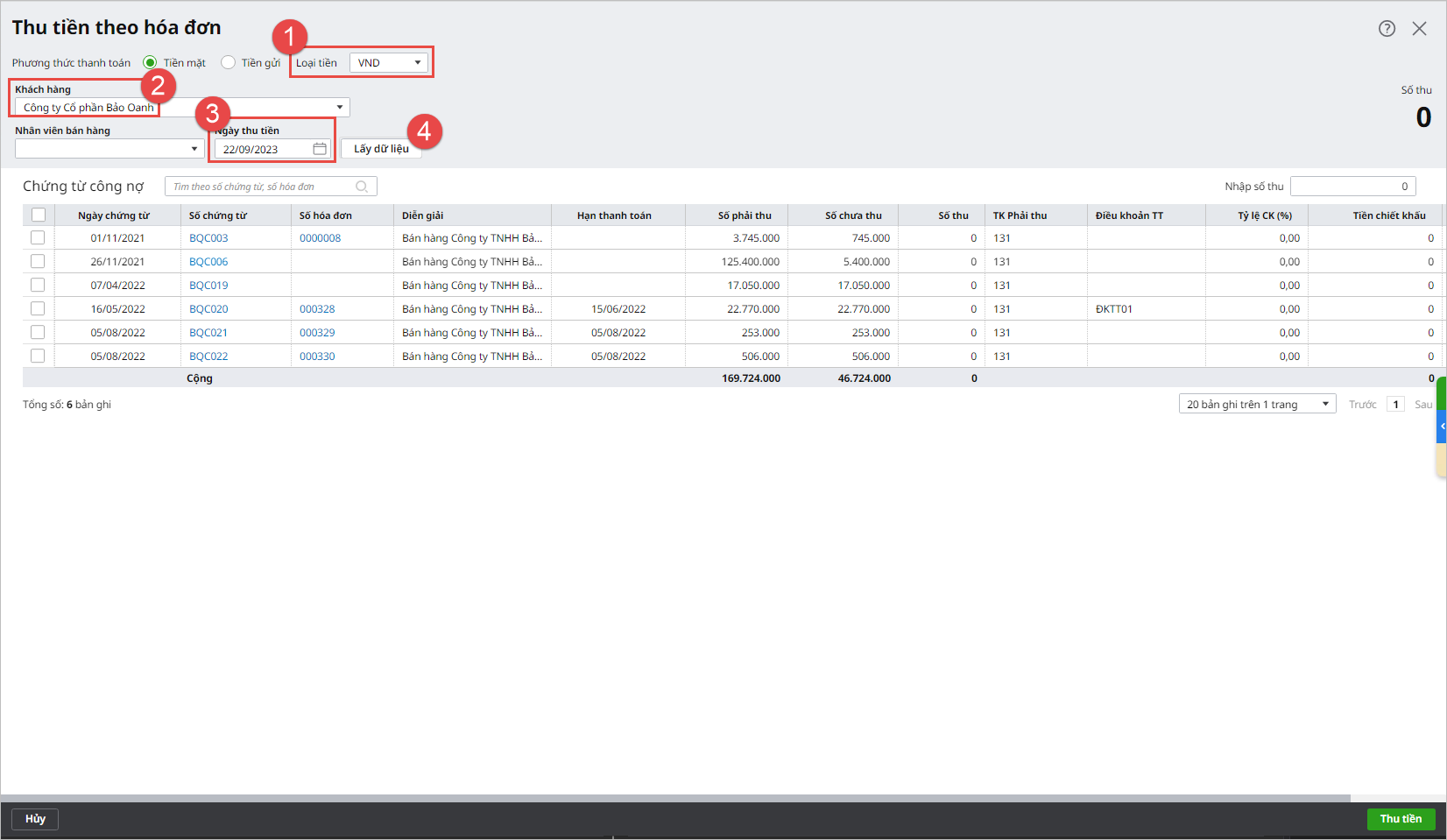
Task: Click the green Thu tiền button
Action: click(1401, 819)
